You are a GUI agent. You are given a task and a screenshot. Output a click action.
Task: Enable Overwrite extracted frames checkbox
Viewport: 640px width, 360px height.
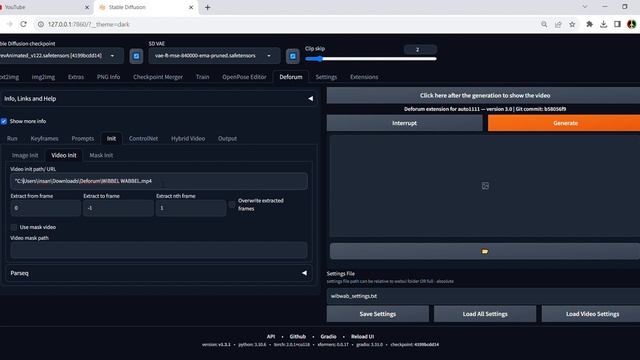[232, 204]
